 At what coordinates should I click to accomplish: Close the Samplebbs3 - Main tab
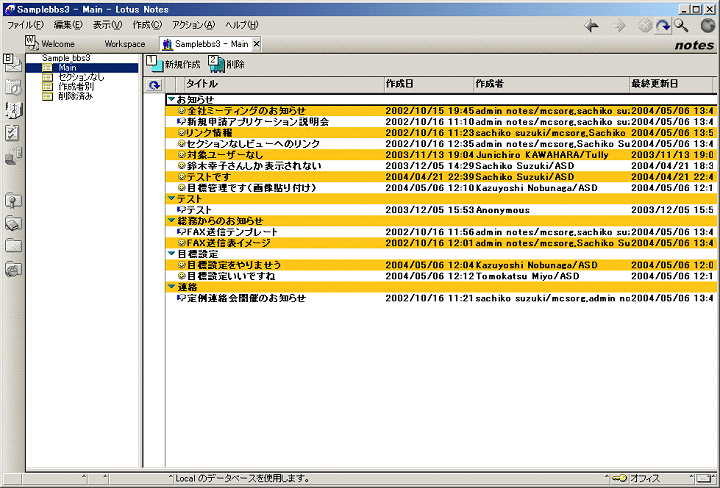(257, 44)
